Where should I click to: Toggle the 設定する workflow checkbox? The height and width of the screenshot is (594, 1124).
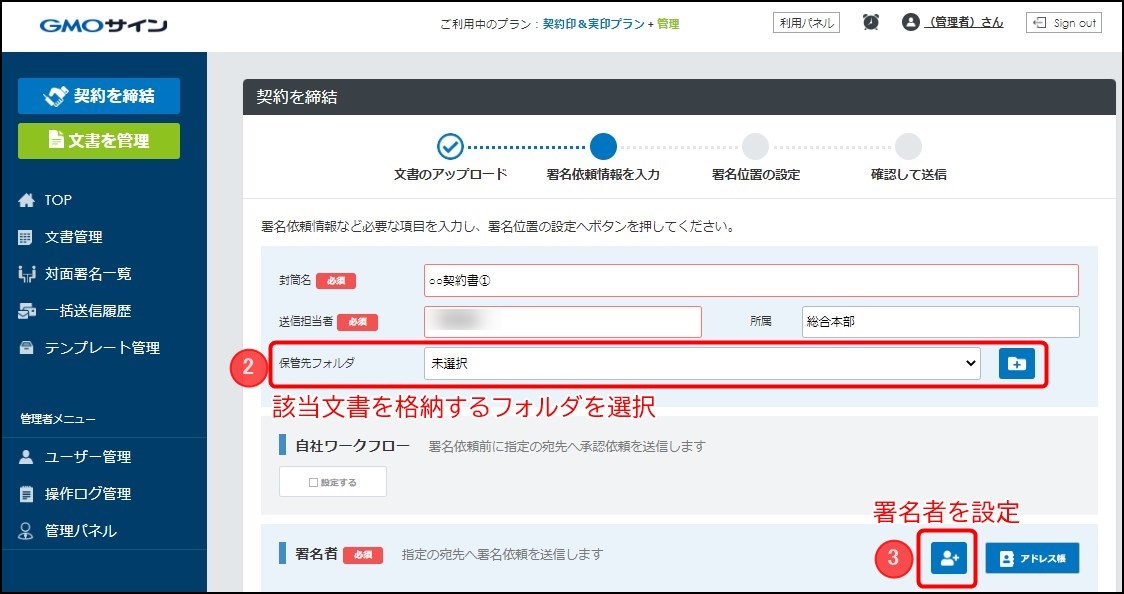pos(332,482)
